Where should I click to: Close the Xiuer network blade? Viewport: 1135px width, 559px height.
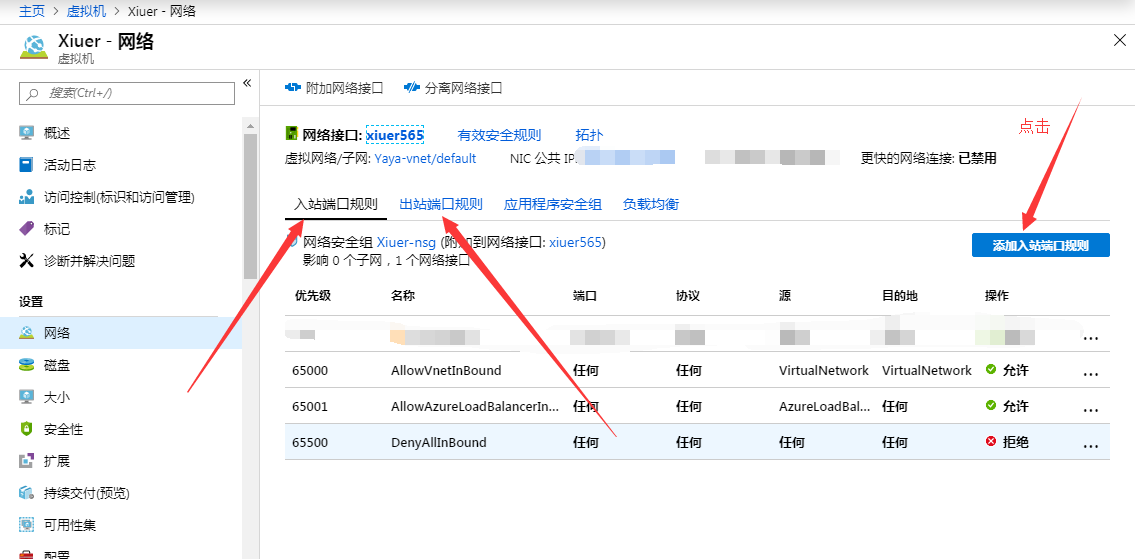click(1119, 41)
